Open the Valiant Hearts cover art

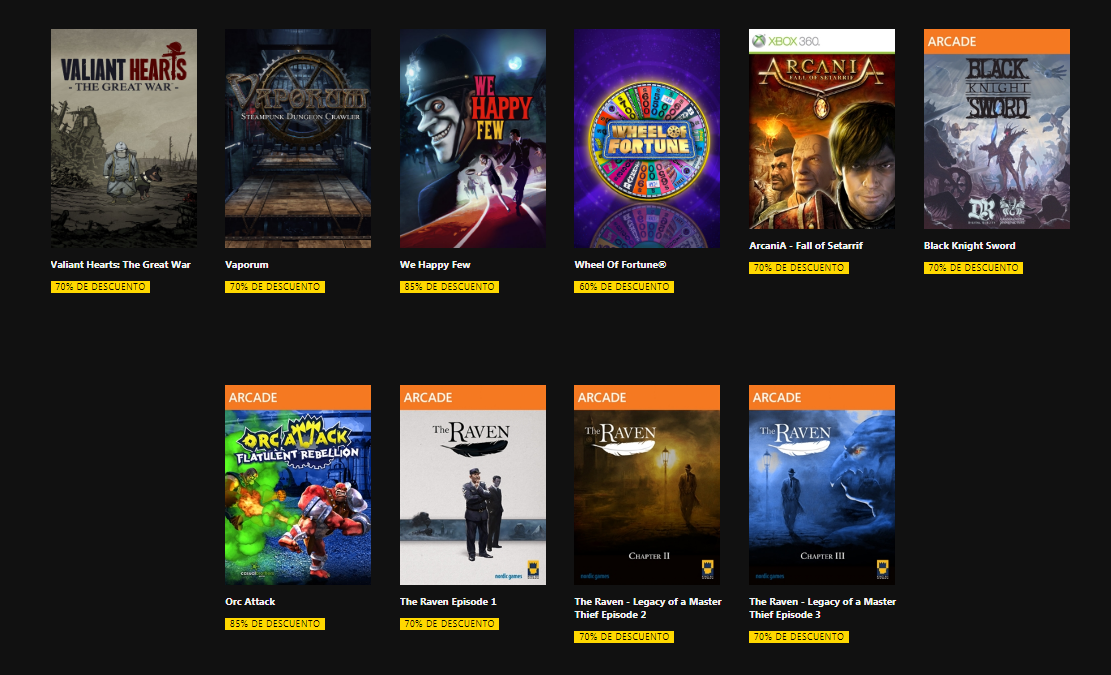coord(124,138)
